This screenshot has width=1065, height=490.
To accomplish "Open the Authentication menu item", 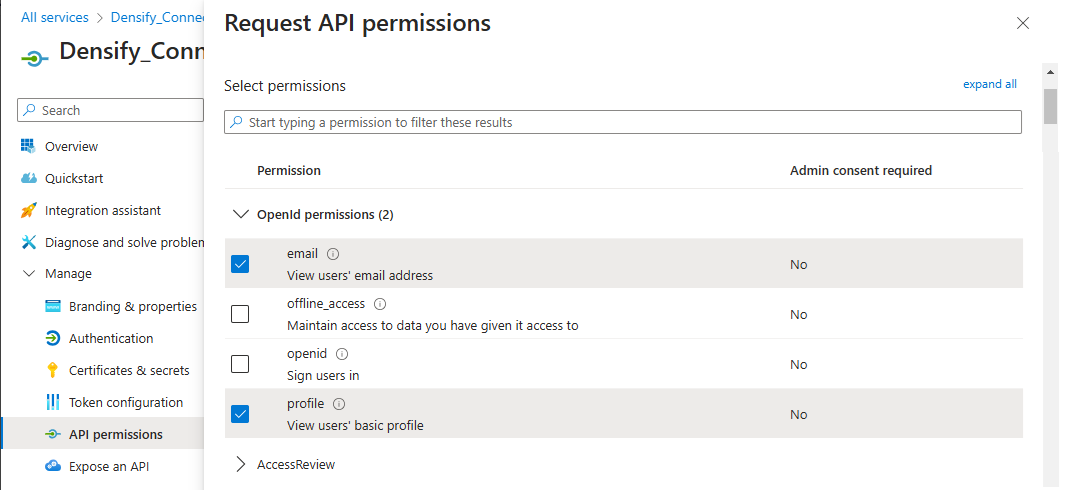I will (x=111, y=339).
